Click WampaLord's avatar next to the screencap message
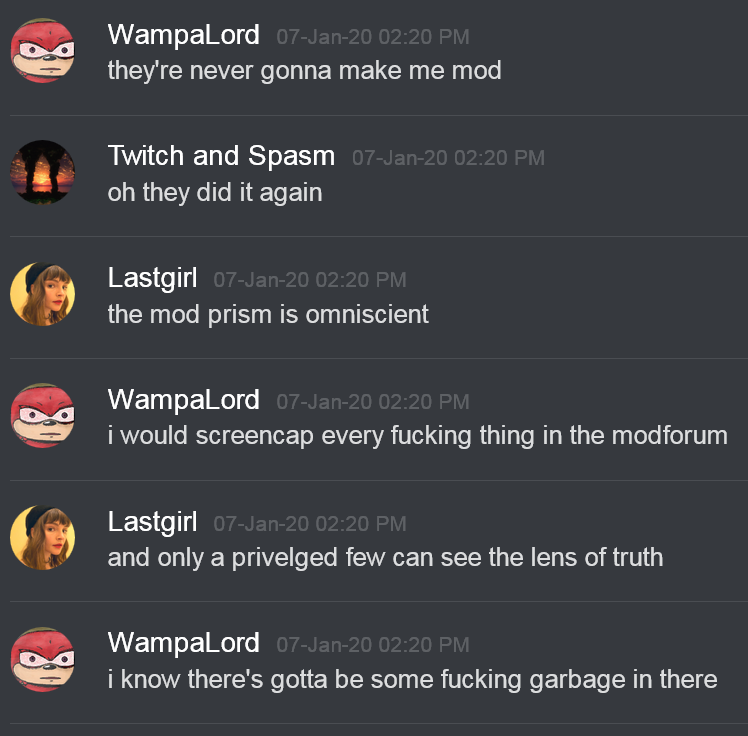This screenshot has width=748, height=736. click(x=42, y=415)
